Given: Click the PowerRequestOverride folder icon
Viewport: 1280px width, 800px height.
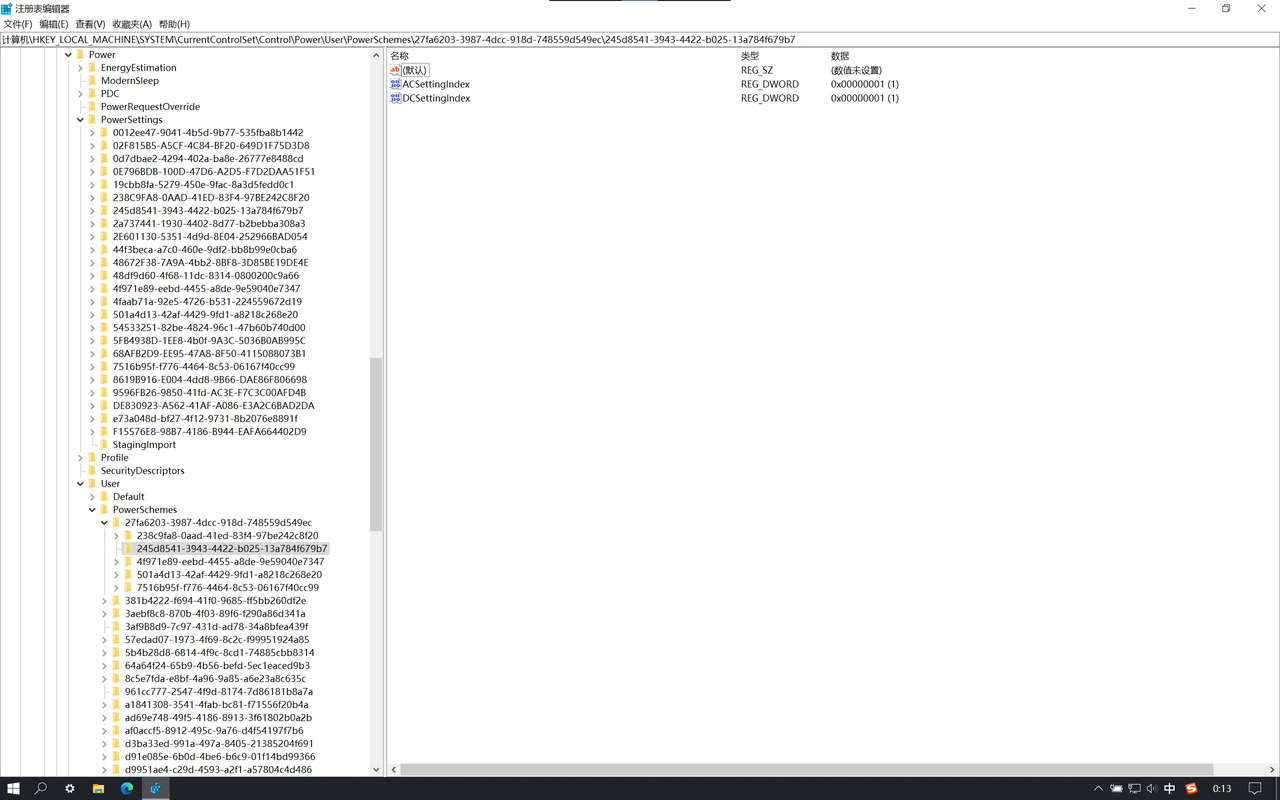Looking at the screenshot, I should [92, 107].
